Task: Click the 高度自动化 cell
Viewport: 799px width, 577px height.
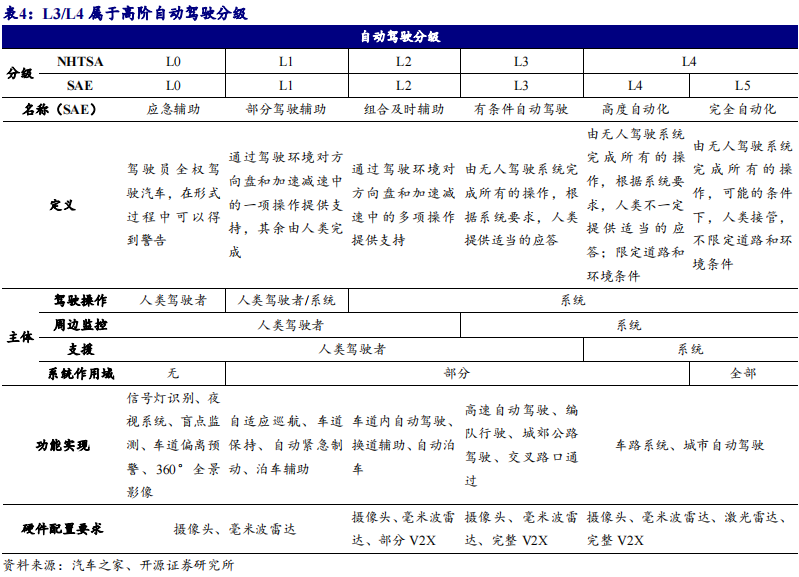Action: coord(635,109)
